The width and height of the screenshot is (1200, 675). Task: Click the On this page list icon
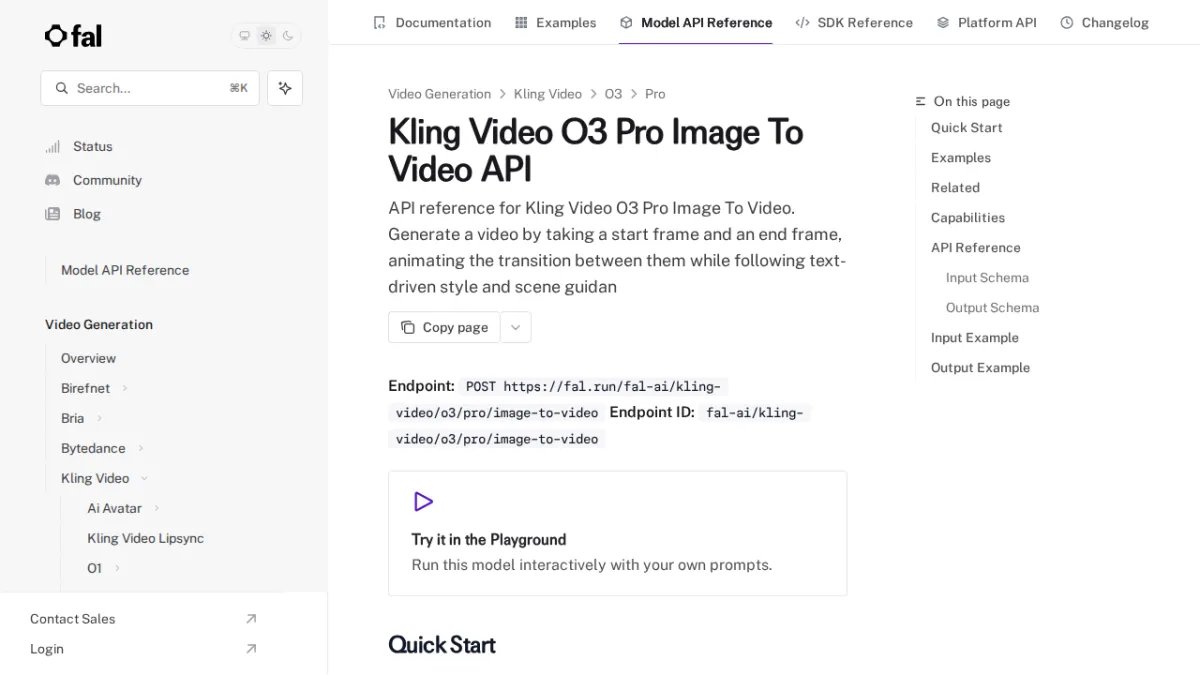921,102
